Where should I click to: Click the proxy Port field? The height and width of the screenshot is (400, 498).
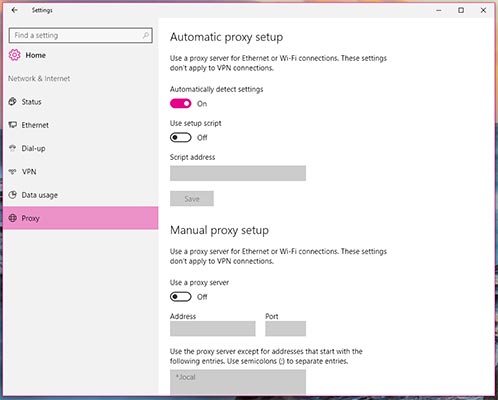pos(285,329)
